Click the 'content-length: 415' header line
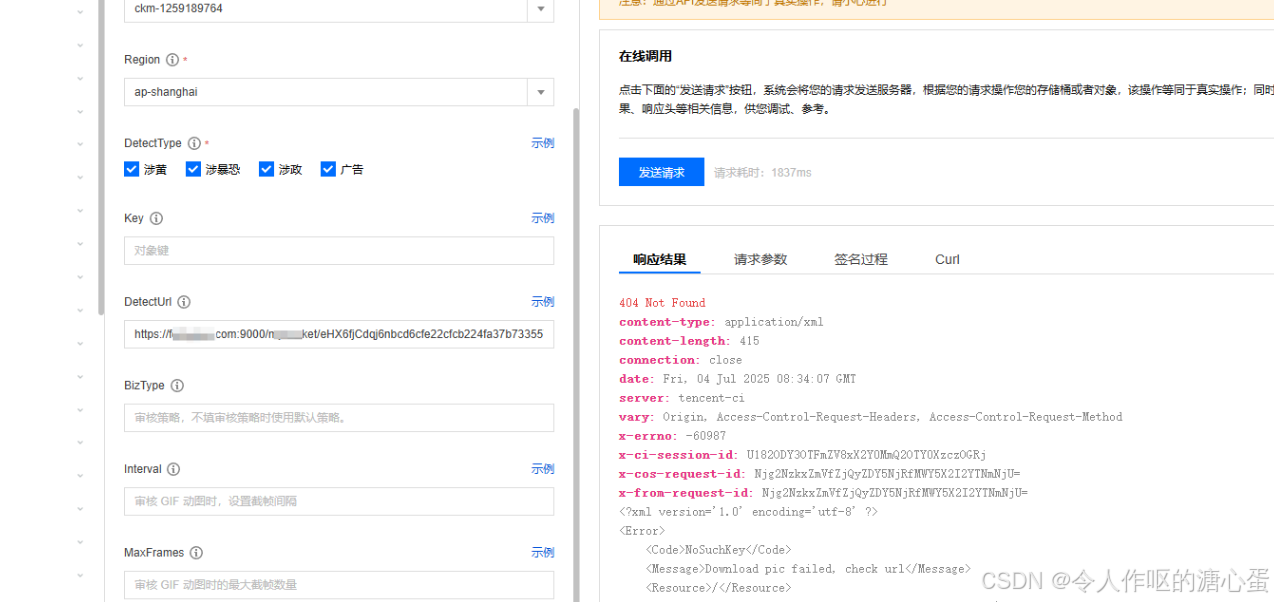 coord(689,341)
